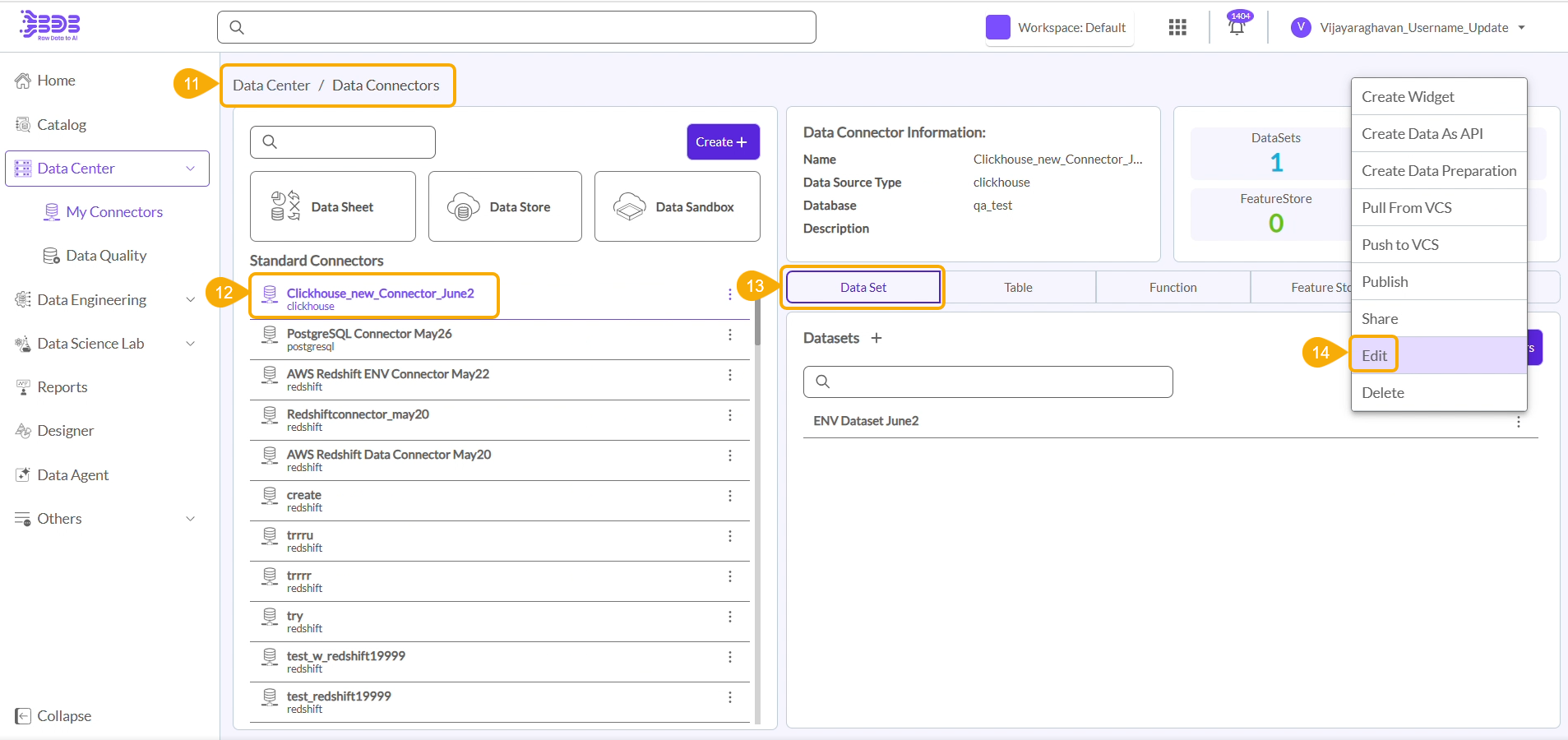Open the apps grid menu icon

click(1177, 27)
